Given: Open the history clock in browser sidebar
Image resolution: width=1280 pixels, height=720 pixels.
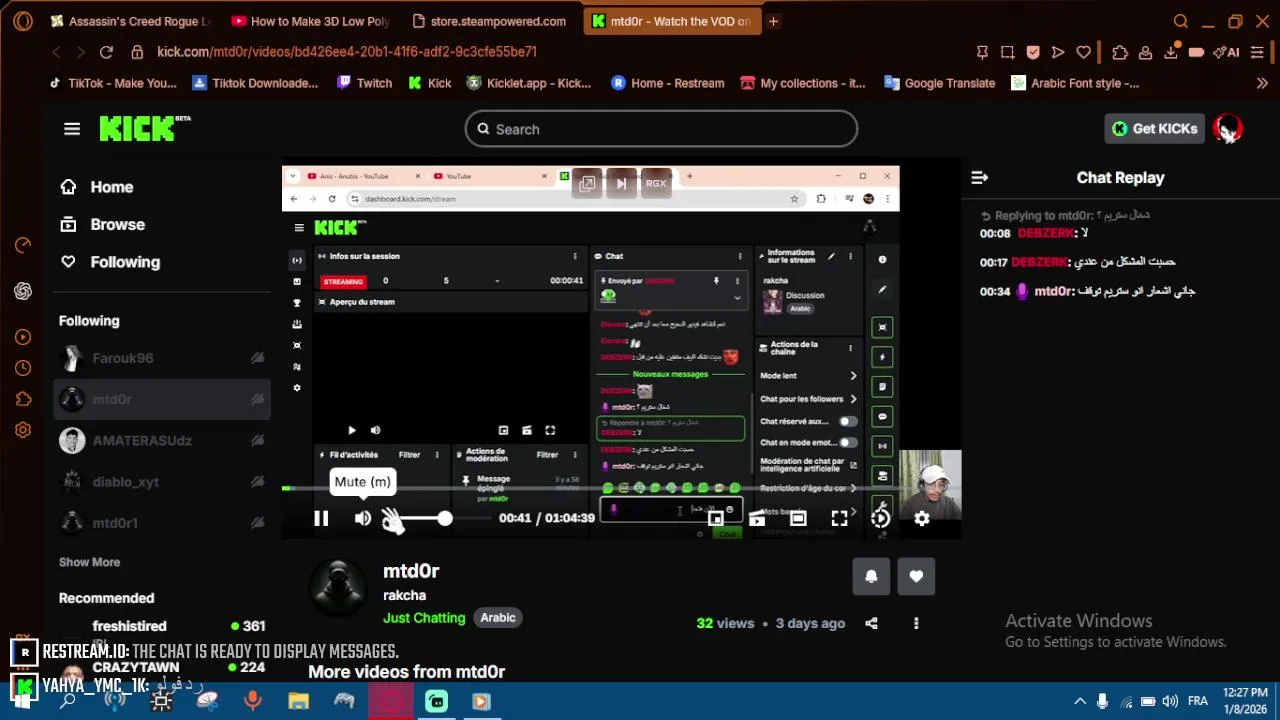Looking at the screenshot, I should (23, 368).
